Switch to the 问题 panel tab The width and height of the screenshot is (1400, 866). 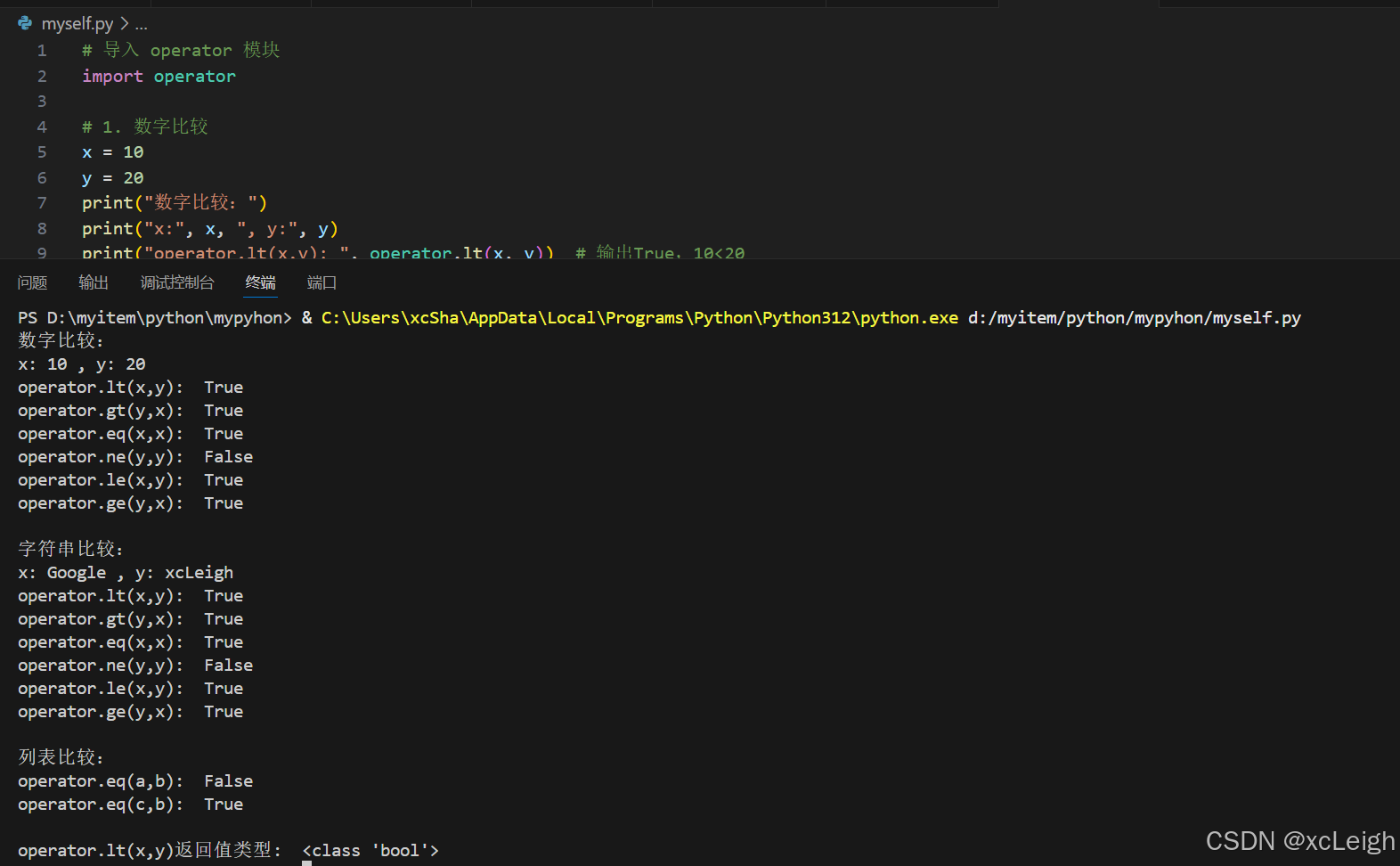pos(32,282)
